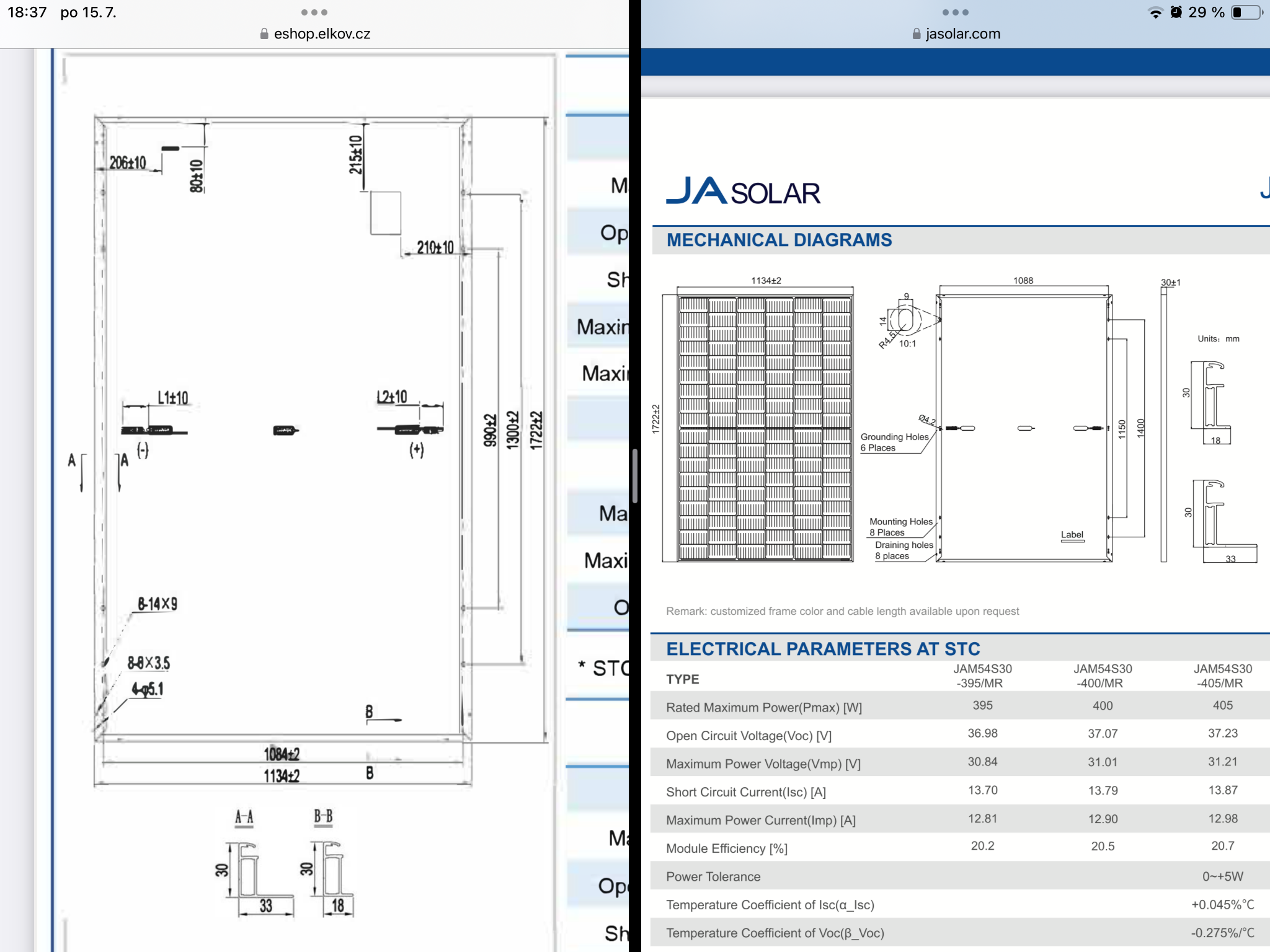Click the Mechanical Diagrams section heading
Image resolution: width=1270 pixels, height=952 pixels.
click(779, 240)
